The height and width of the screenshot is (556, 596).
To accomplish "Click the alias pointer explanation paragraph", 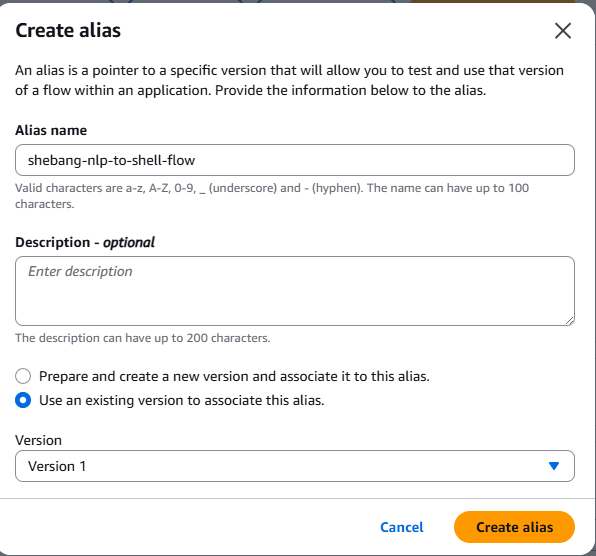I will pyautogui.click(x=289, y=80).
